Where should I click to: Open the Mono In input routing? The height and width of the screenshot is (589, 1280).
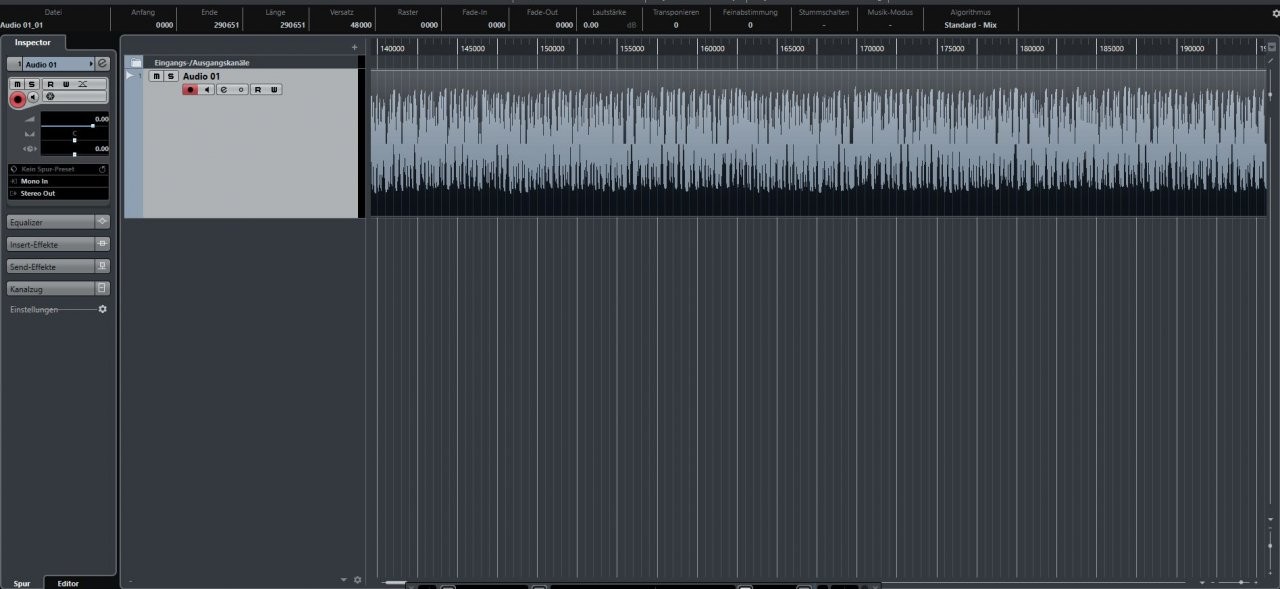(x=60, y=181)
